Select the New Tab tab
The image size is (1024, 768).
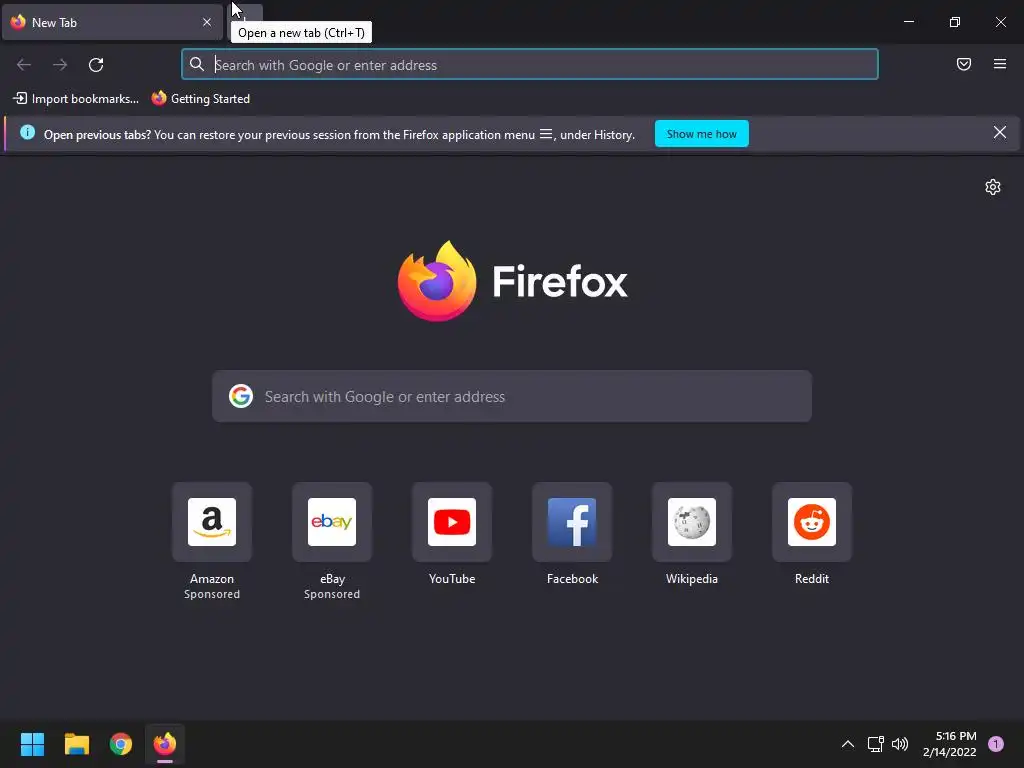pos(112,22)
